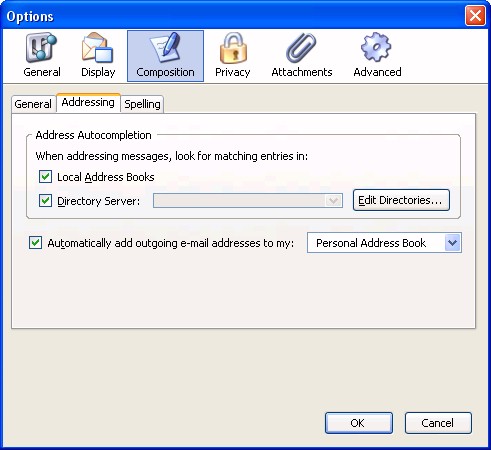Switch to the General sub-tab
Viewport: 491px width, 450px height.
tap(33, 104)
